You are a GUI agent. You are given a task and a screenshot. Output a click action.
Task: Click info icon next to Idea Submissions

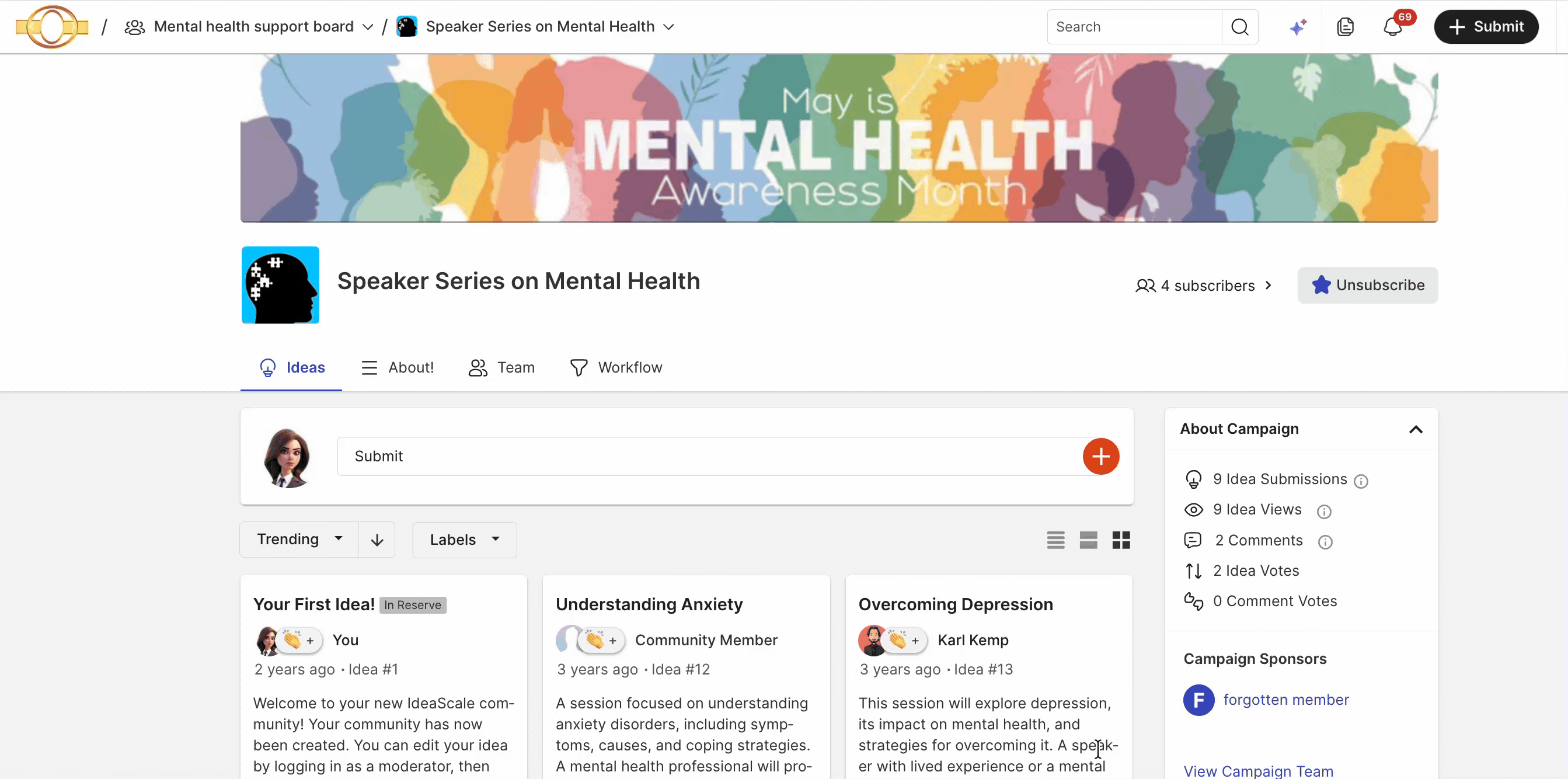(x=1361, y=481)
